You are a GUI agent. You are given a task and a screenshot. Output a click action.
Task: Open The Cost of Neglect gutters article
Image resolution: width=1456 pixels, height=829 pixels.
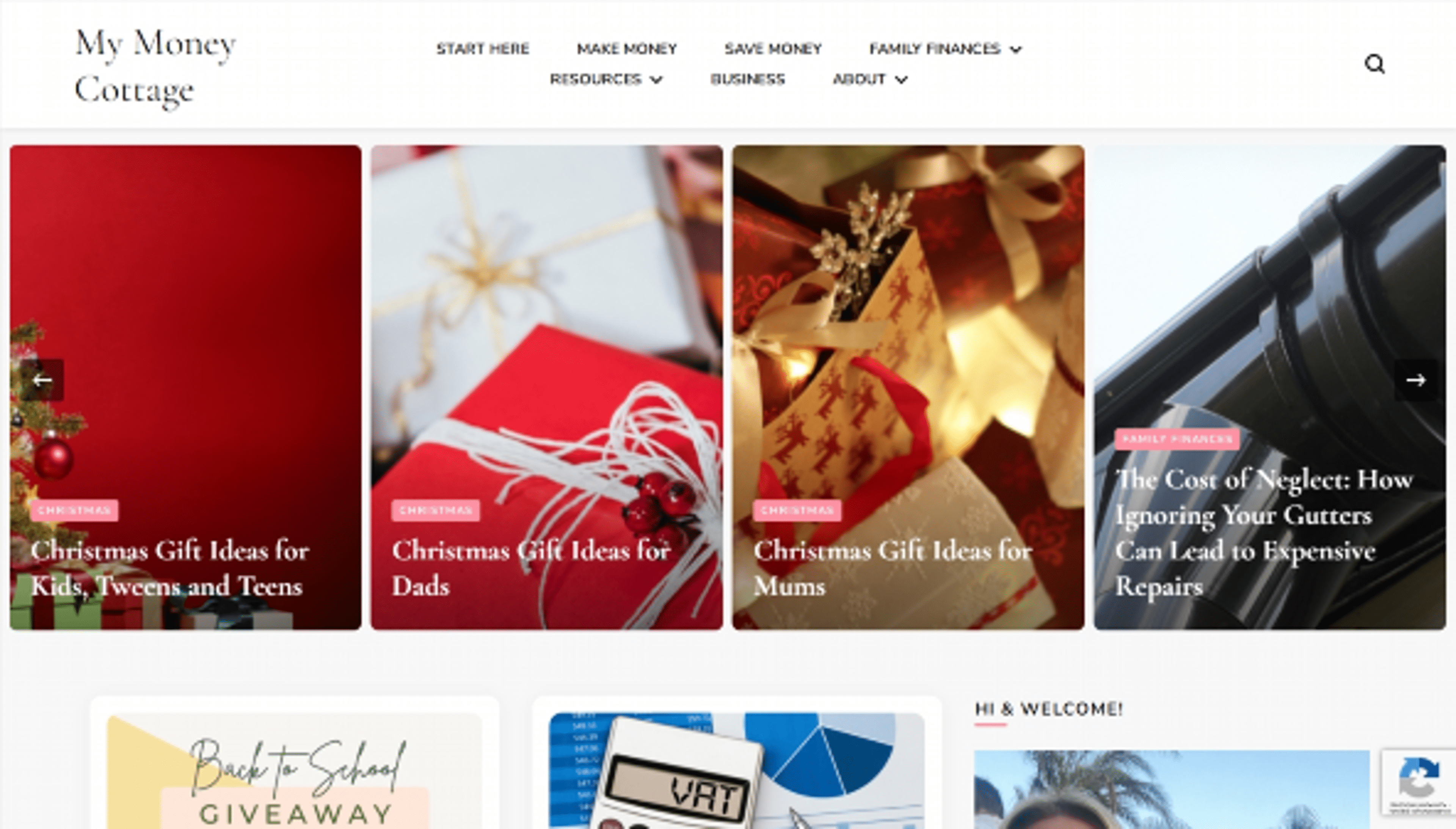click(x=1264, y=532)
